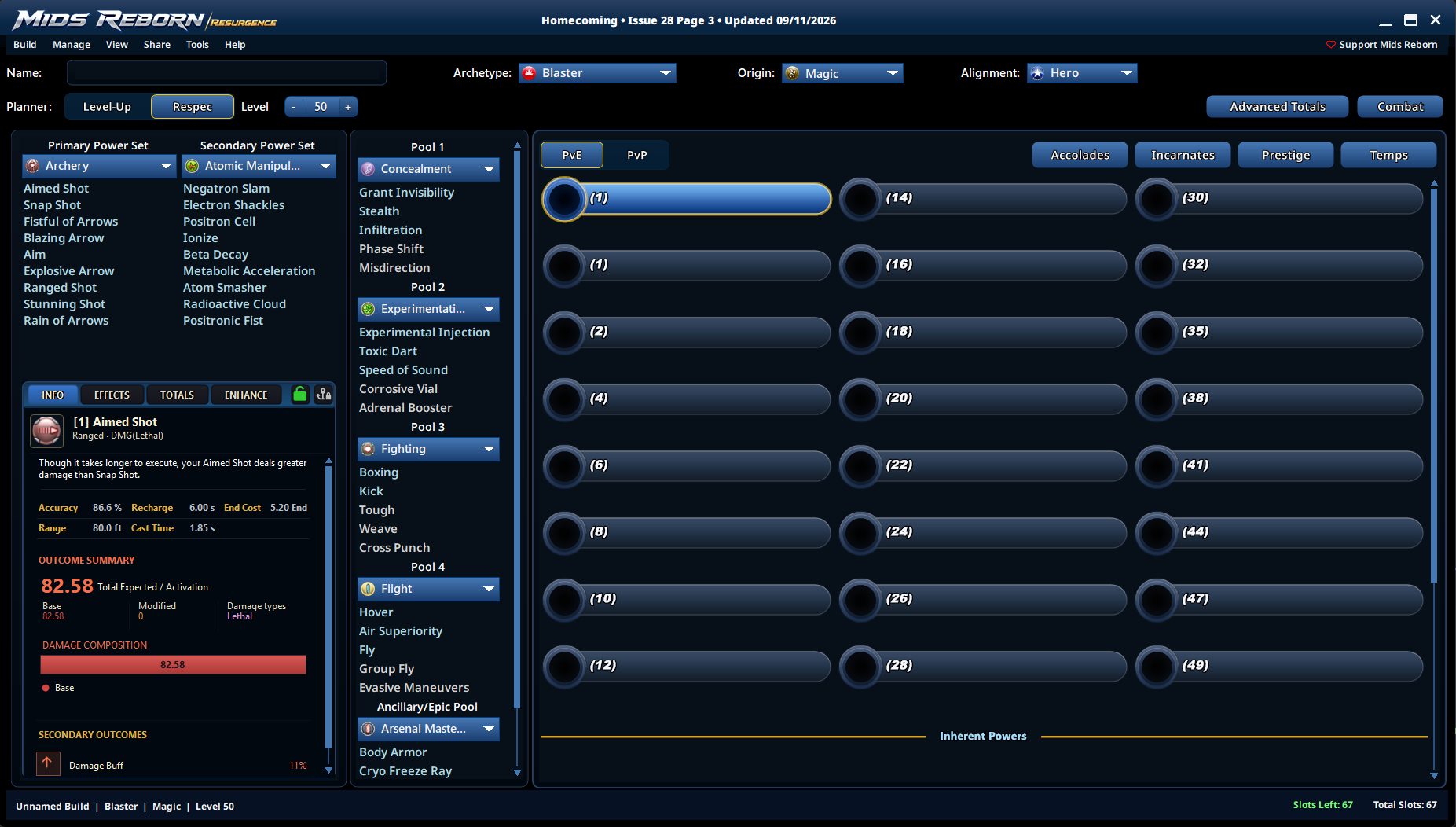Click the round slot socket labeled (2)
Screen dimensions: 1456x827
click(565, 333)
